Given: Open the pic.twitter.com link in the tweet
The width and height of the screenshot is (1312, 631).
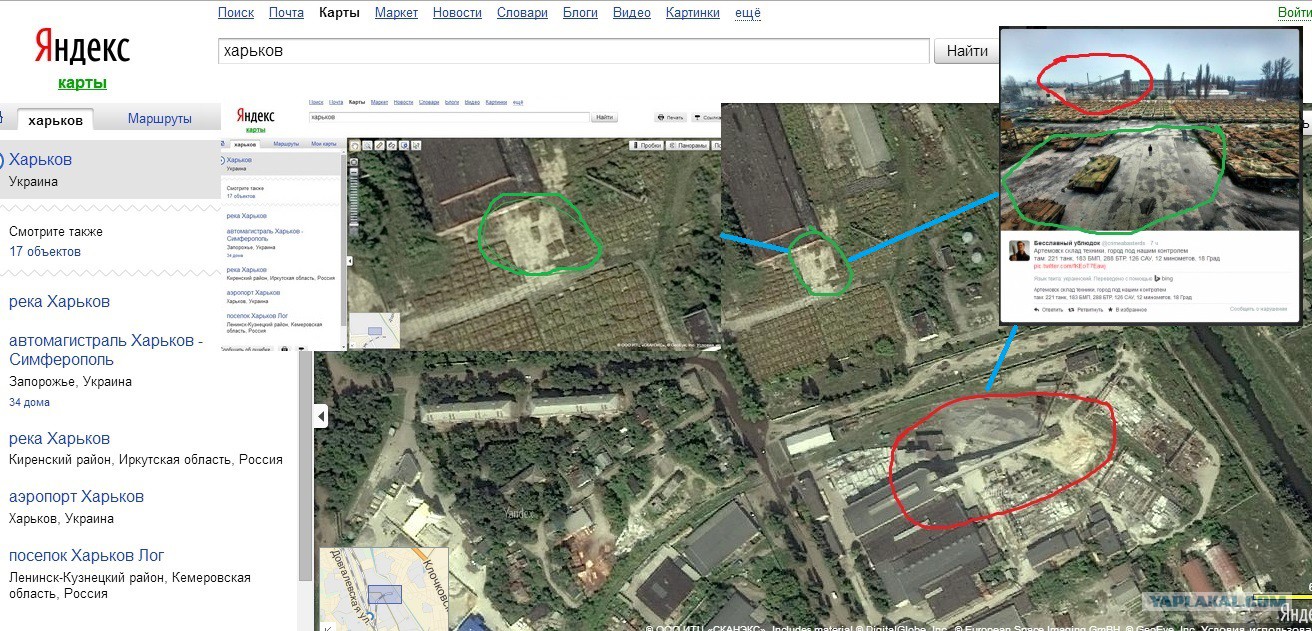Looking at the screenshot, I should pyautogui.click(x=1069, y=266).
